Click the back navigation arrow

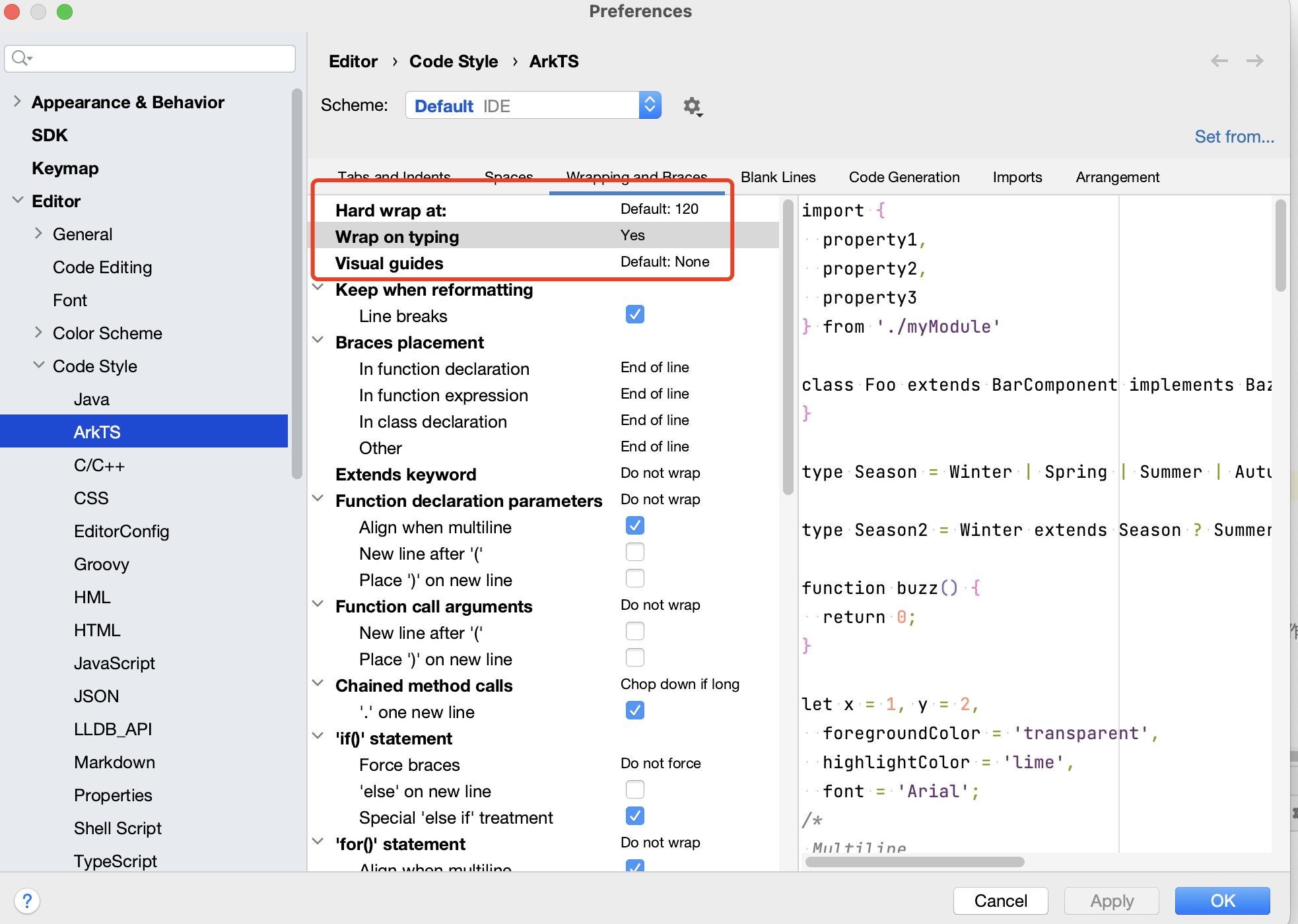1219,61
